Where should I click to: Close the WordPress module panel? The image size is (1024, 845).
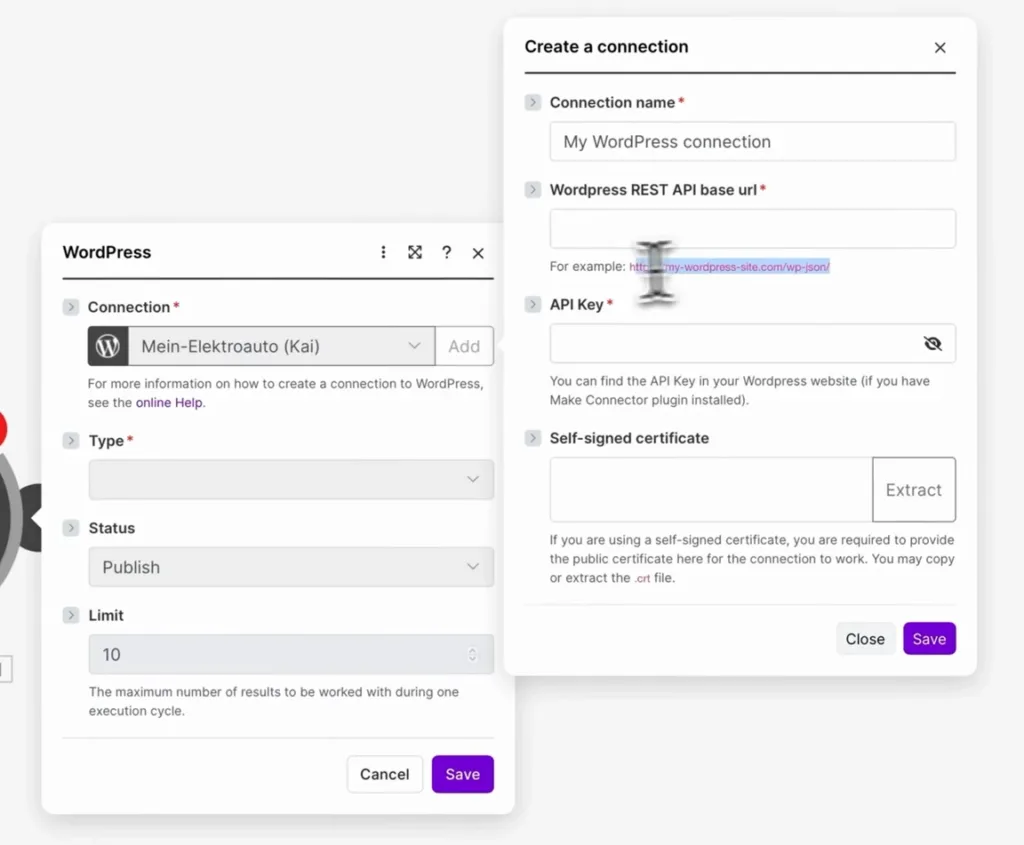pos(478,253)
